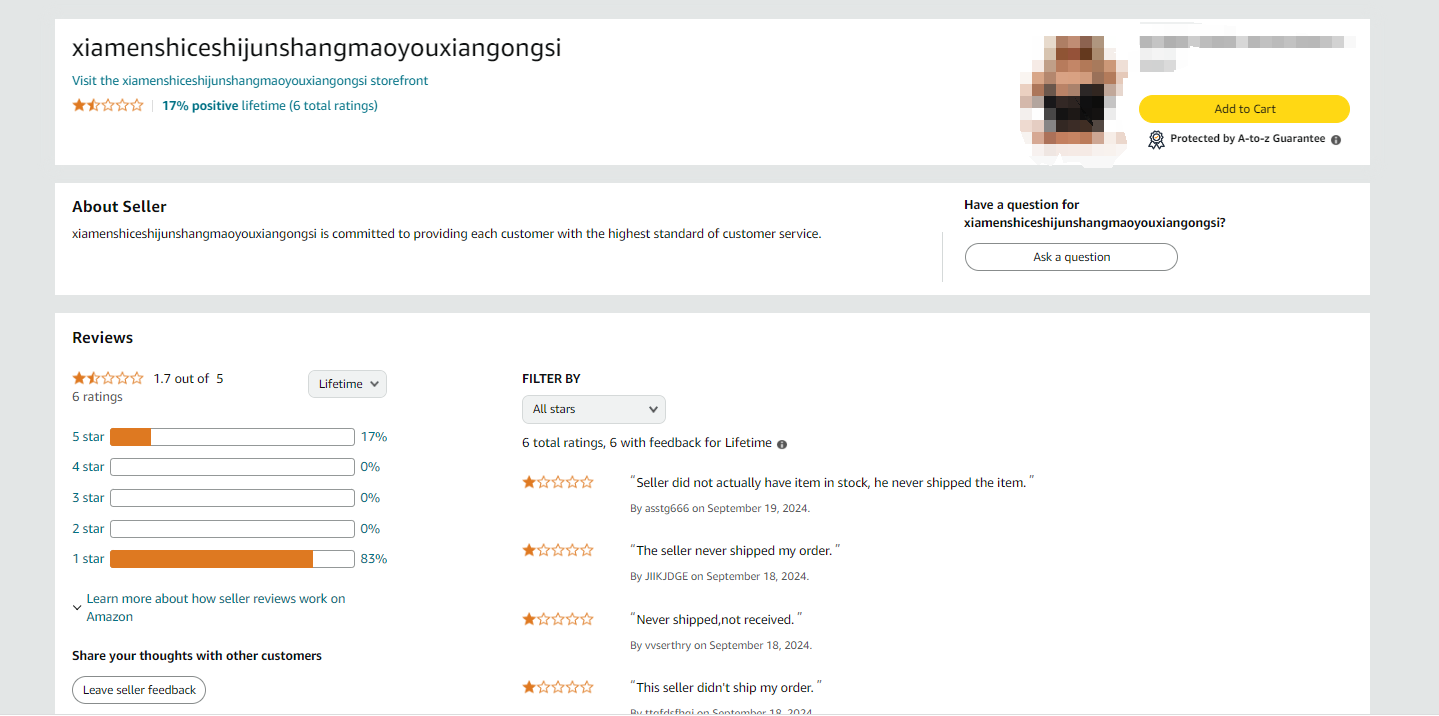Viewport: 1439px width, 716px height.
Task: Click the A-to-z Guarantee info icon
Action: click(x=1336, y=140)
